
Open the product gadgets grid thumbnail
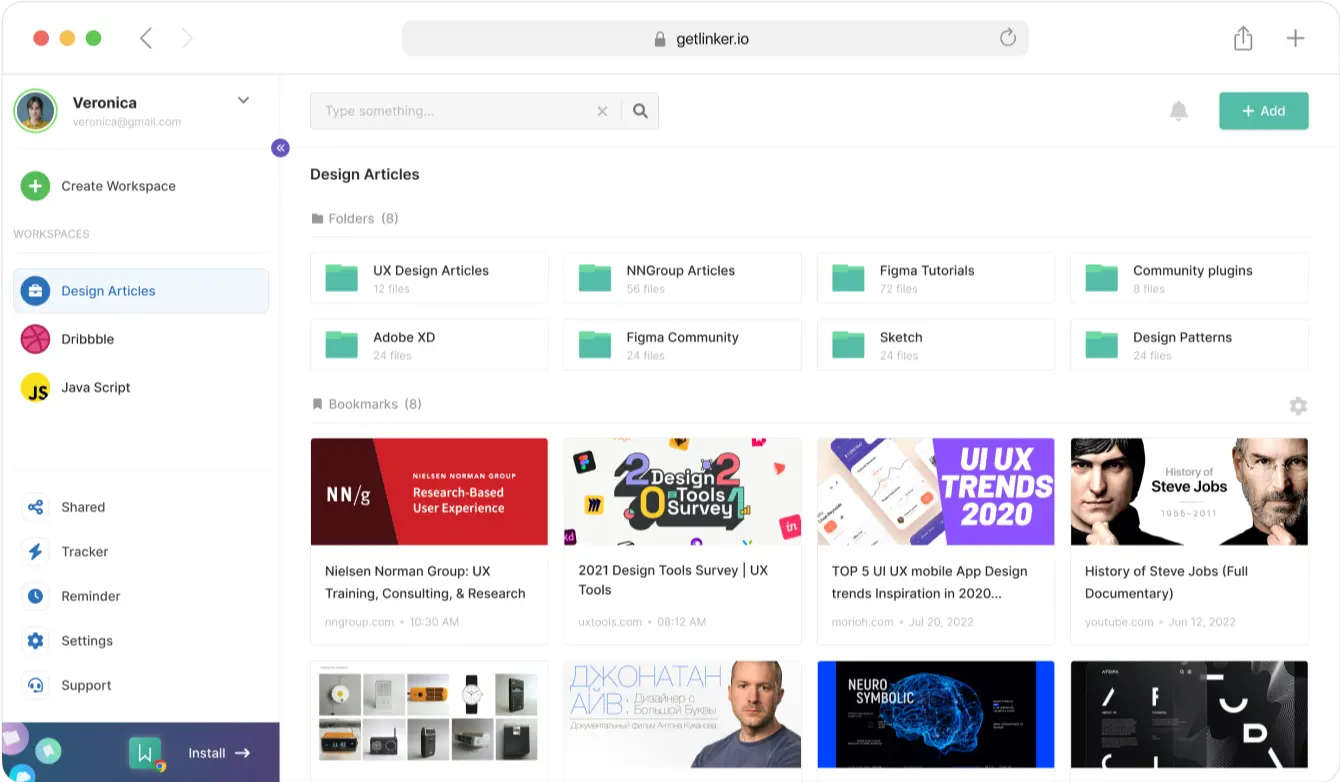(429, 716)
